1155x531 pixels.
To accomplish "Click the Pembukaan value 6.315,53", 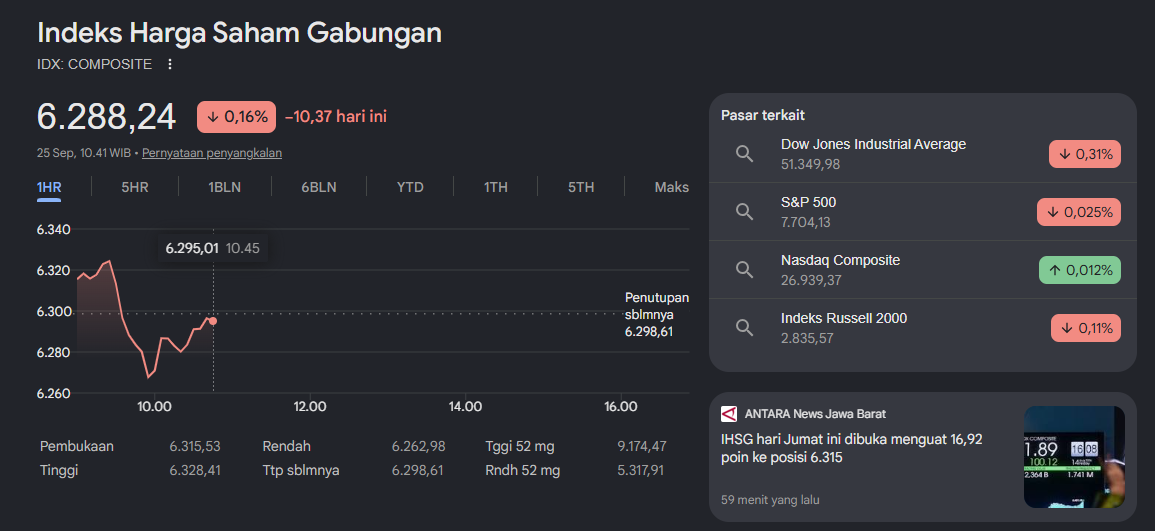I will click(x=195, y=446).
